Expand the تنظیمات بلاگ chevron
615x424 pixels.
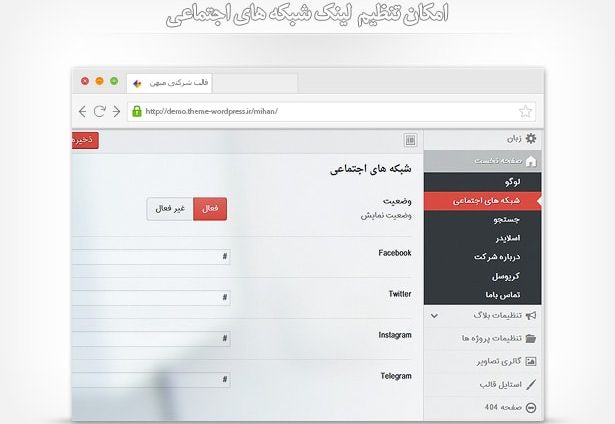tap(434, 315)
